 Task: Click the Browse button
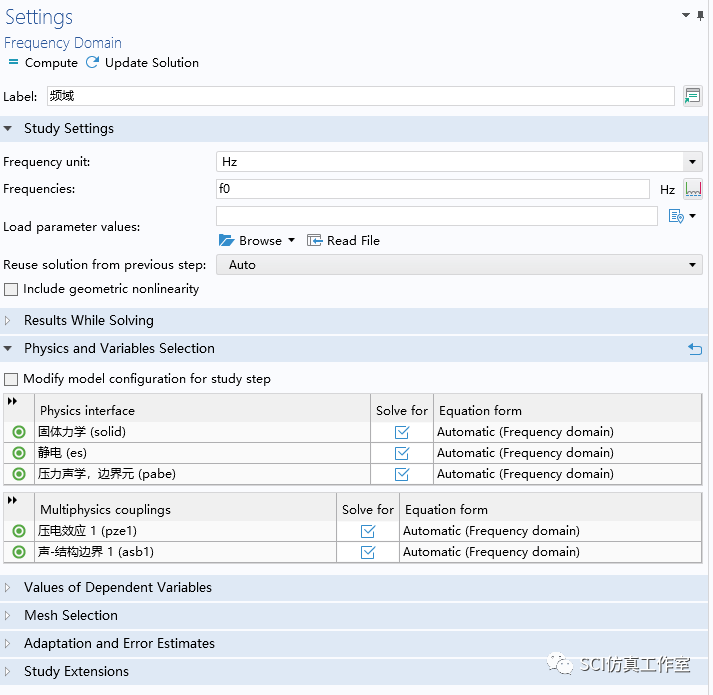[x=257, y=240]
